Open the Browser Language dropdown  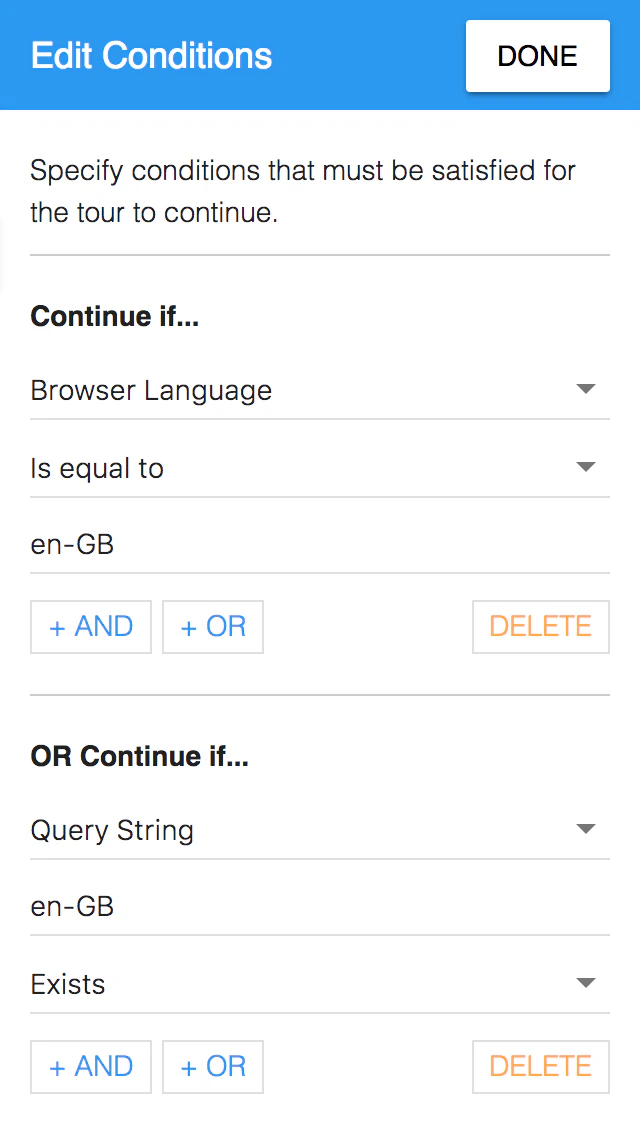pyautogui.click(x=300, y=390)
